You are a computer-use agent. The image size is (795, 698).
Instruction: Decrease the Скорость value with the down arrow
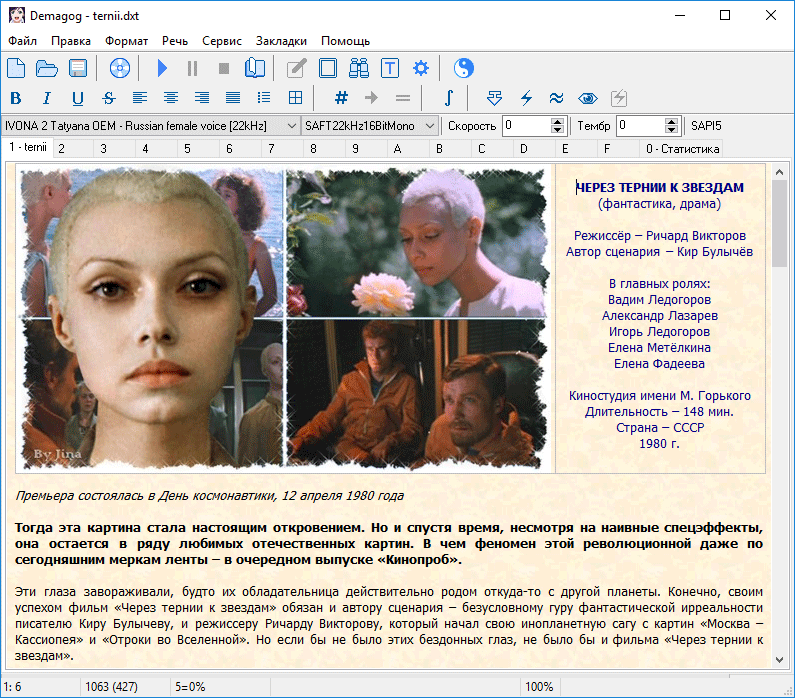[557, 130]
